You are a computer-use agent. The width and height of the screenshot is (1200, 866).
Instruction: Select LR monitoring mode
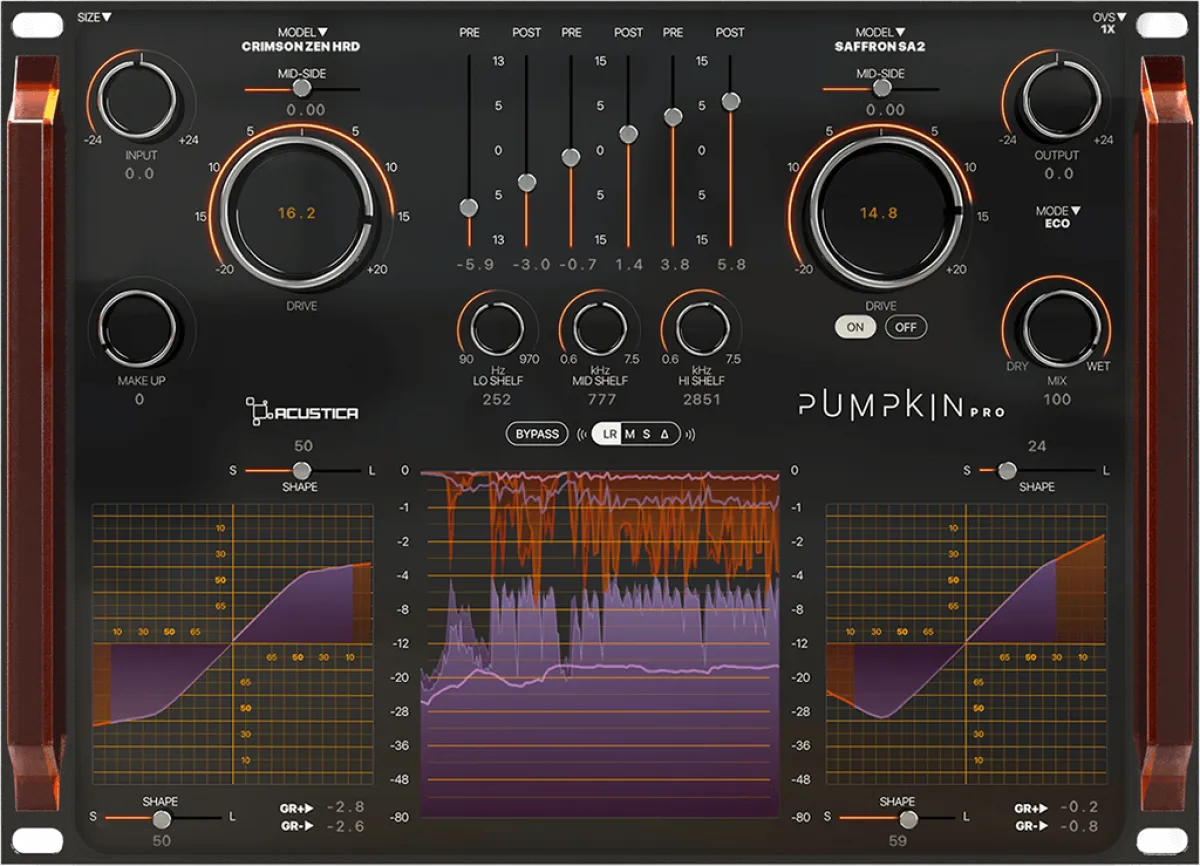point(609,434)
